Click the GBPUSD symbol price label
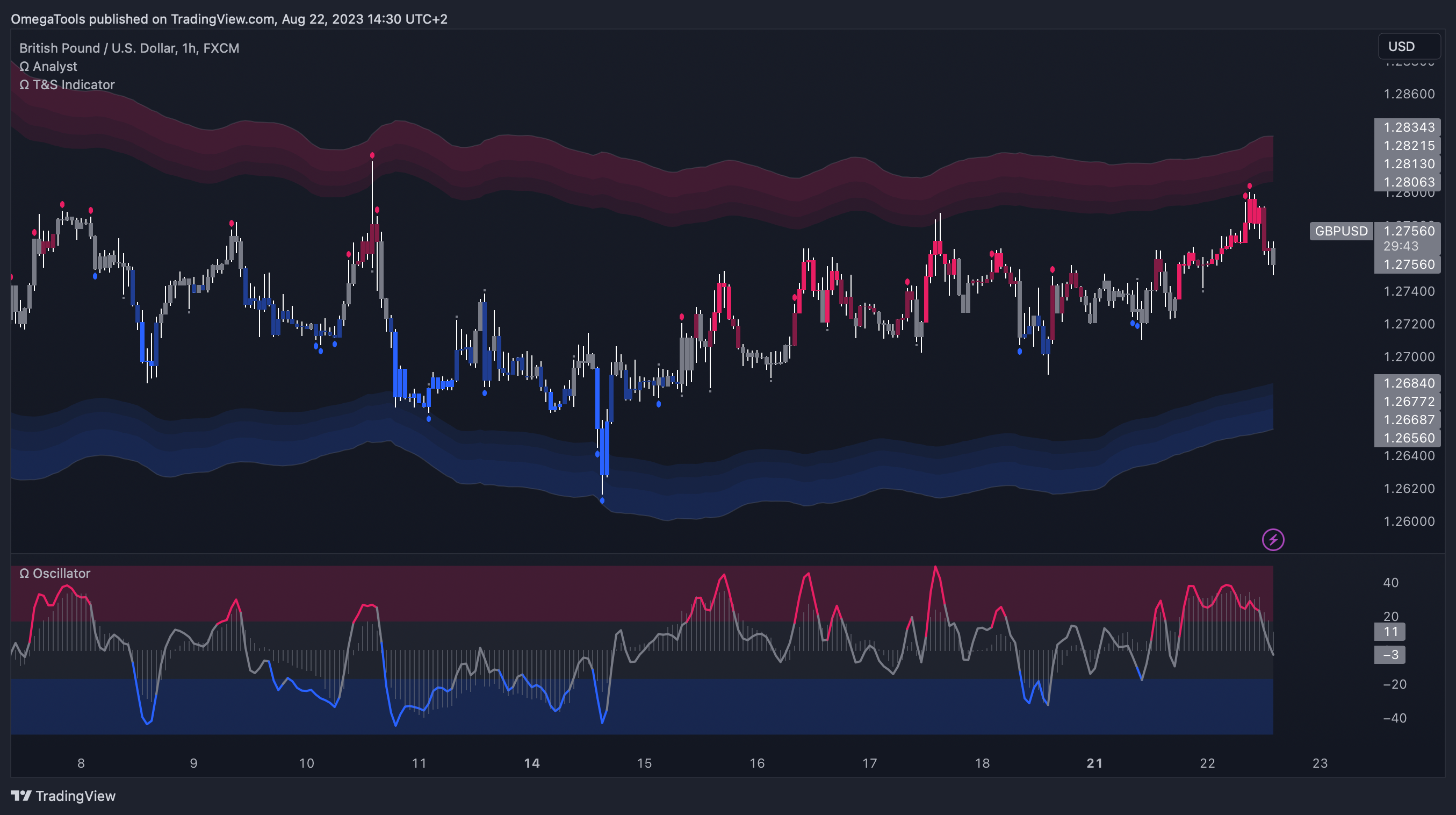This screenshot has width=1456, height=815. click(1340, 231)
